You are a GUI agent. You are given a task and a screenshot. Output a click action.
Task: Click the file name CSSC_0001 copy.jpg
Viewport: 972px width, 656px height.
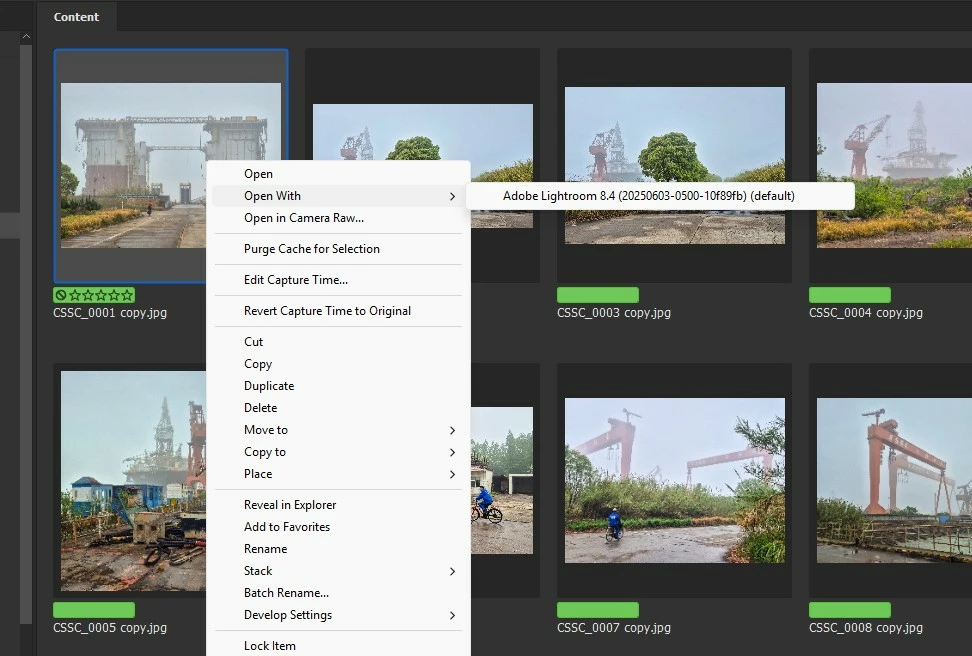[x=110, y=313]
